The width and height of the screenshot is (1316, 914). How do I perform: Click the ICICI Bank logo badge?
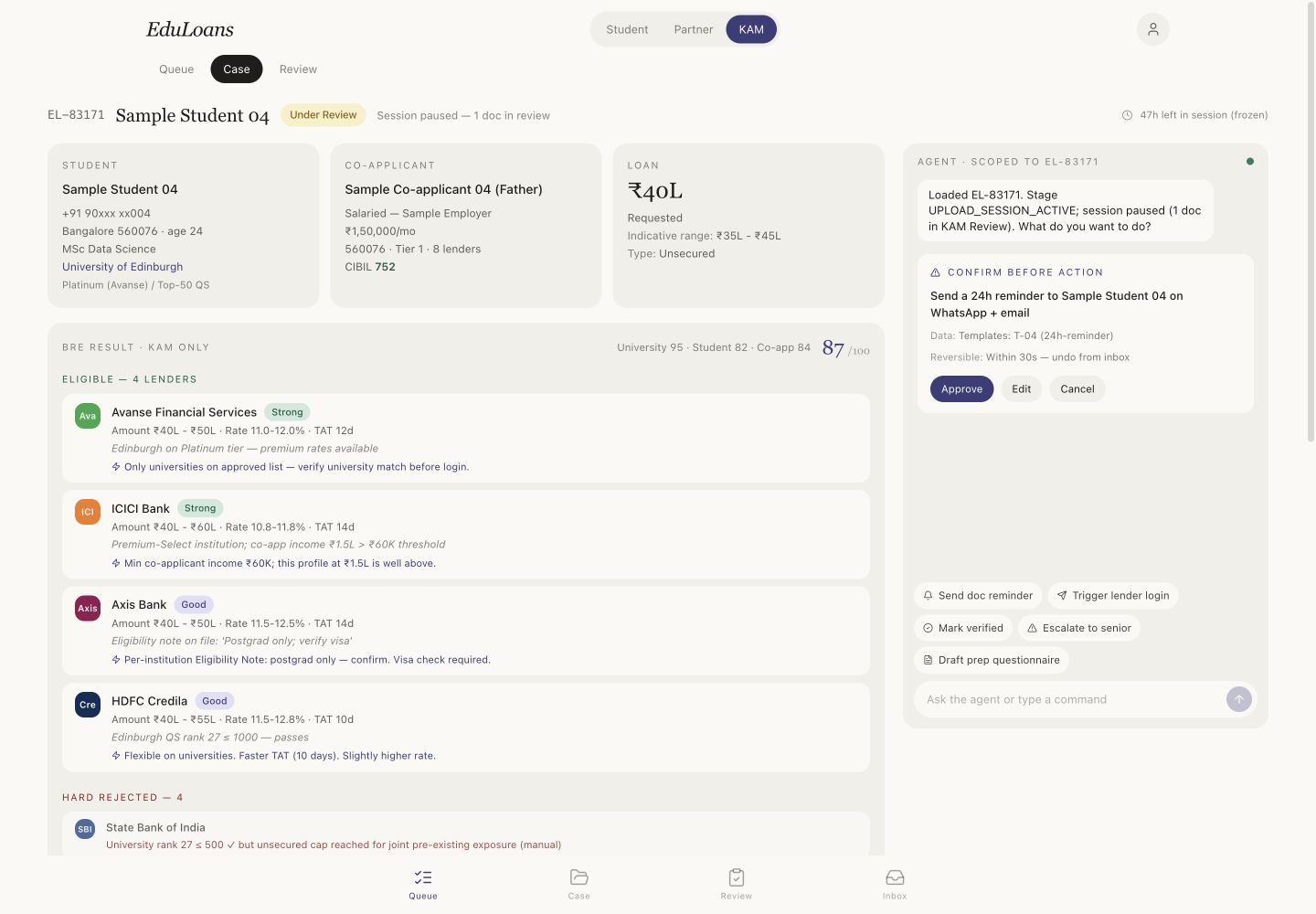point(88,512)
